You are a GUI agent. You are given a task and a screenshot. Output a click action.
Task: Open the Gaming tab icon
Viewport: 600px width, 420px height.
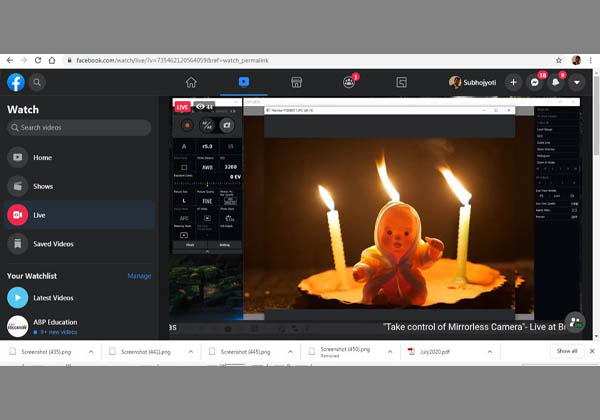401,82
